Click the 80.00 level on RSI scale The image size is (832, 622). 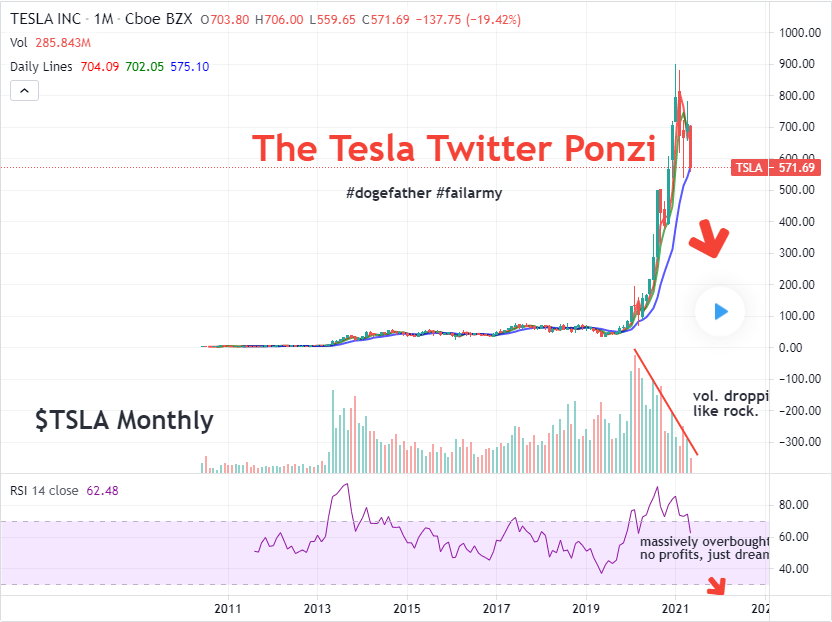(794, 505)
